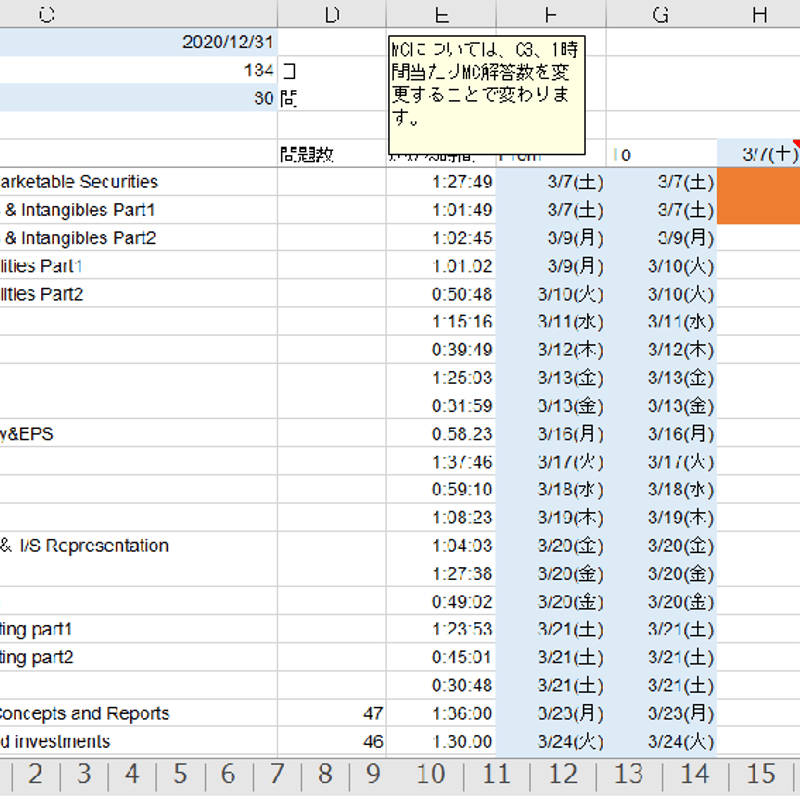800x800 pixels.
Task: Select column G header
Action: 661,14
